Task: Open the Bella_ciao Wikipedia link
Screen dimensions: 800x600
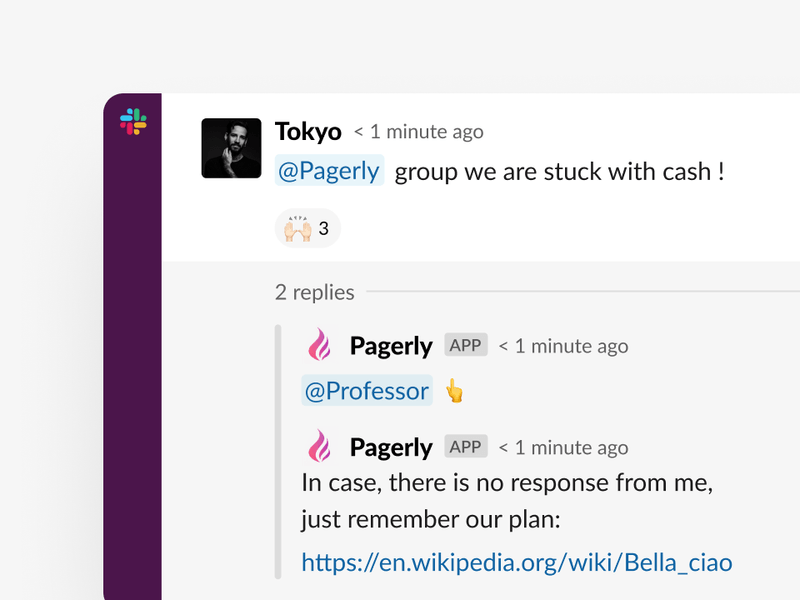Action: coord(517,563)
